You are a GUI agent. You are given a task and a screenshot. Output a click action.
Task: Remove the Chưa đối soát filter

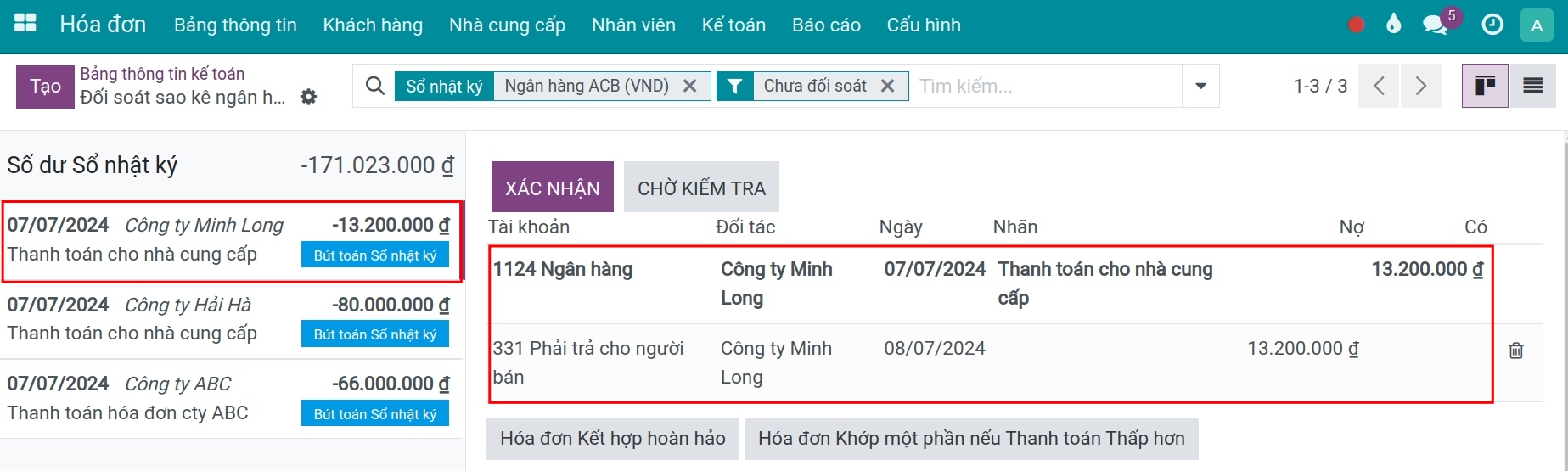pyautogui.click(x=888, y=86)
